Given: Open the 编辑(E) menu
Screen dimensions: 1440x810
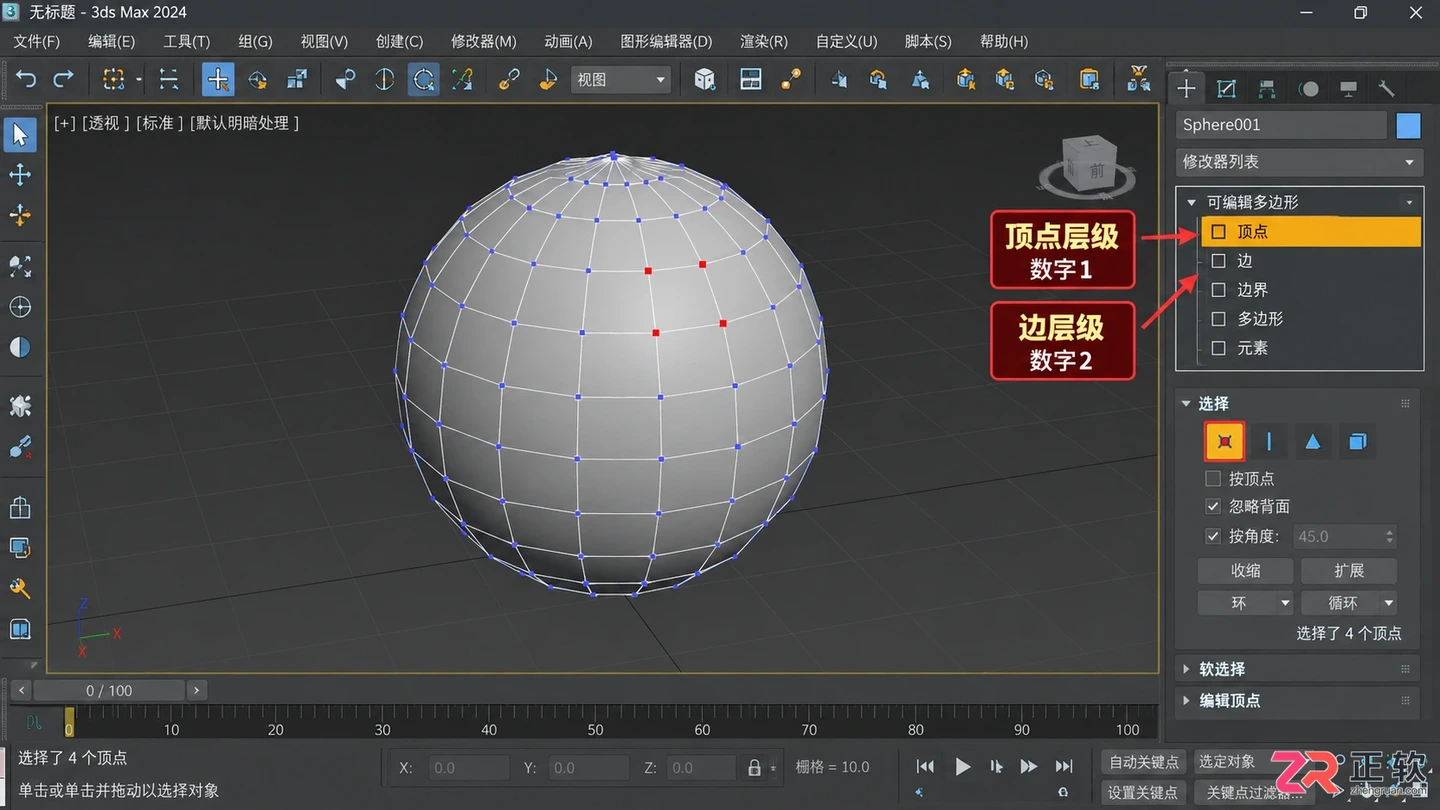Looking at the screenshot, I should [111, 41].
